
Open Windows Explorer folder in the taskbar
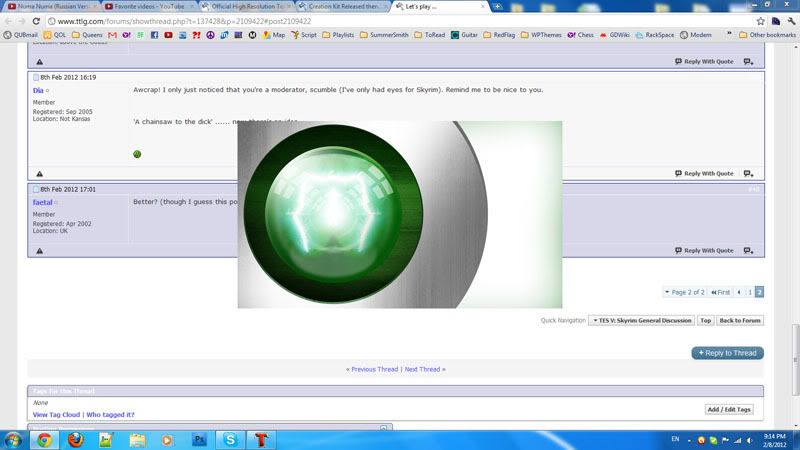(137, 439)
